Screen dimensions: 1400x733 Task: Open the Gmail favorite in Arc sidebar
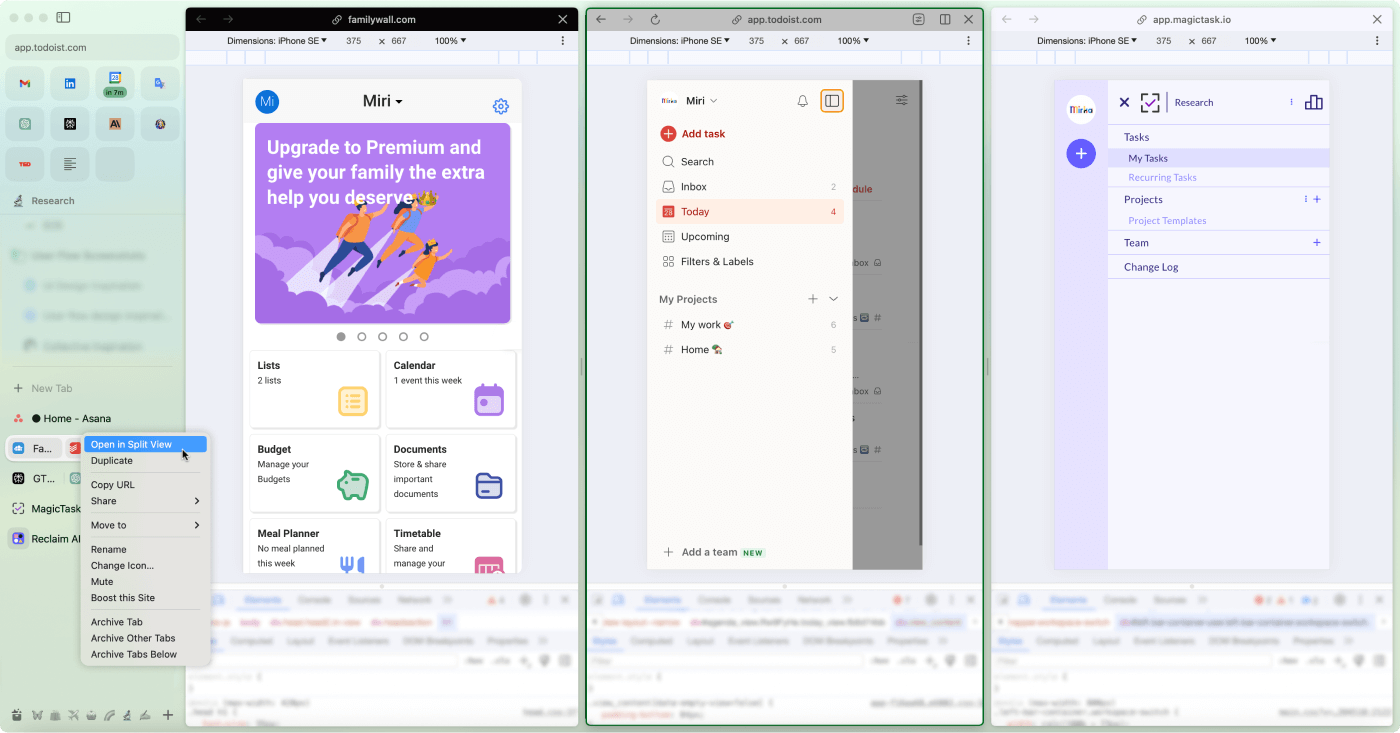[25, 84]
